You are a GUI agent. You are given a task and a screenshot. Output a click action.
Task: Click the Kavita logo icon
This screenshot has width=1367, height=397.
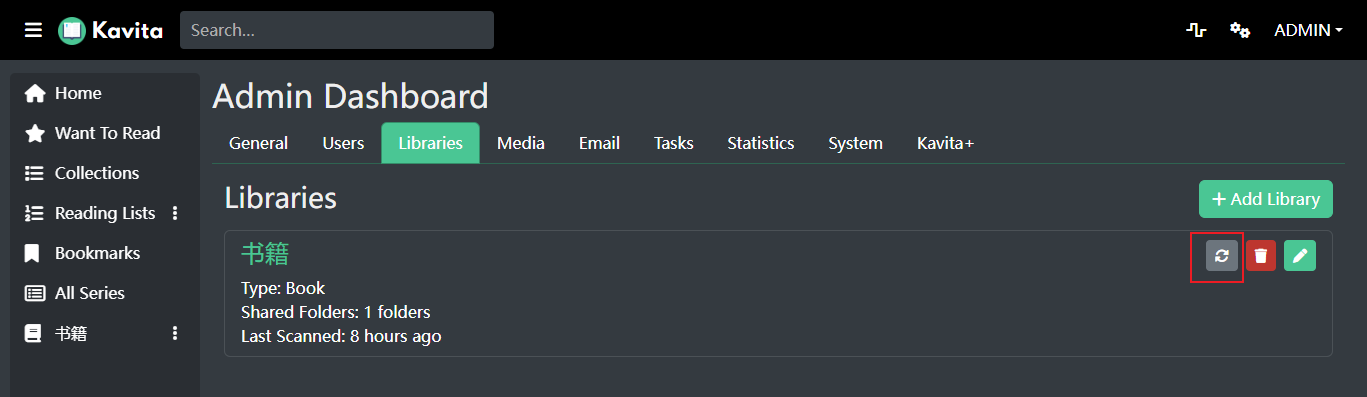(x=72, y=30)
